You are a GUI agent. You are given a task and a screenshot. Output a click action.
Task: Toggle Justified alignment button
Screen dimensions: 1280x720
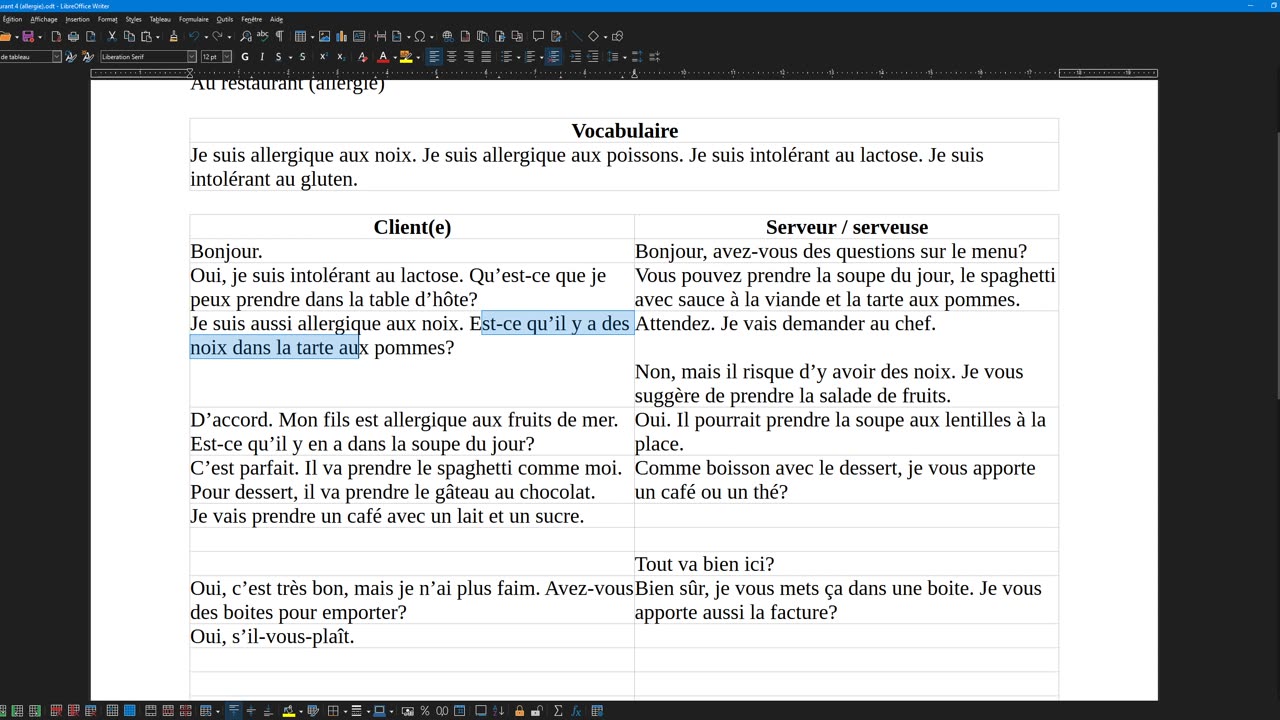[486, 57]
